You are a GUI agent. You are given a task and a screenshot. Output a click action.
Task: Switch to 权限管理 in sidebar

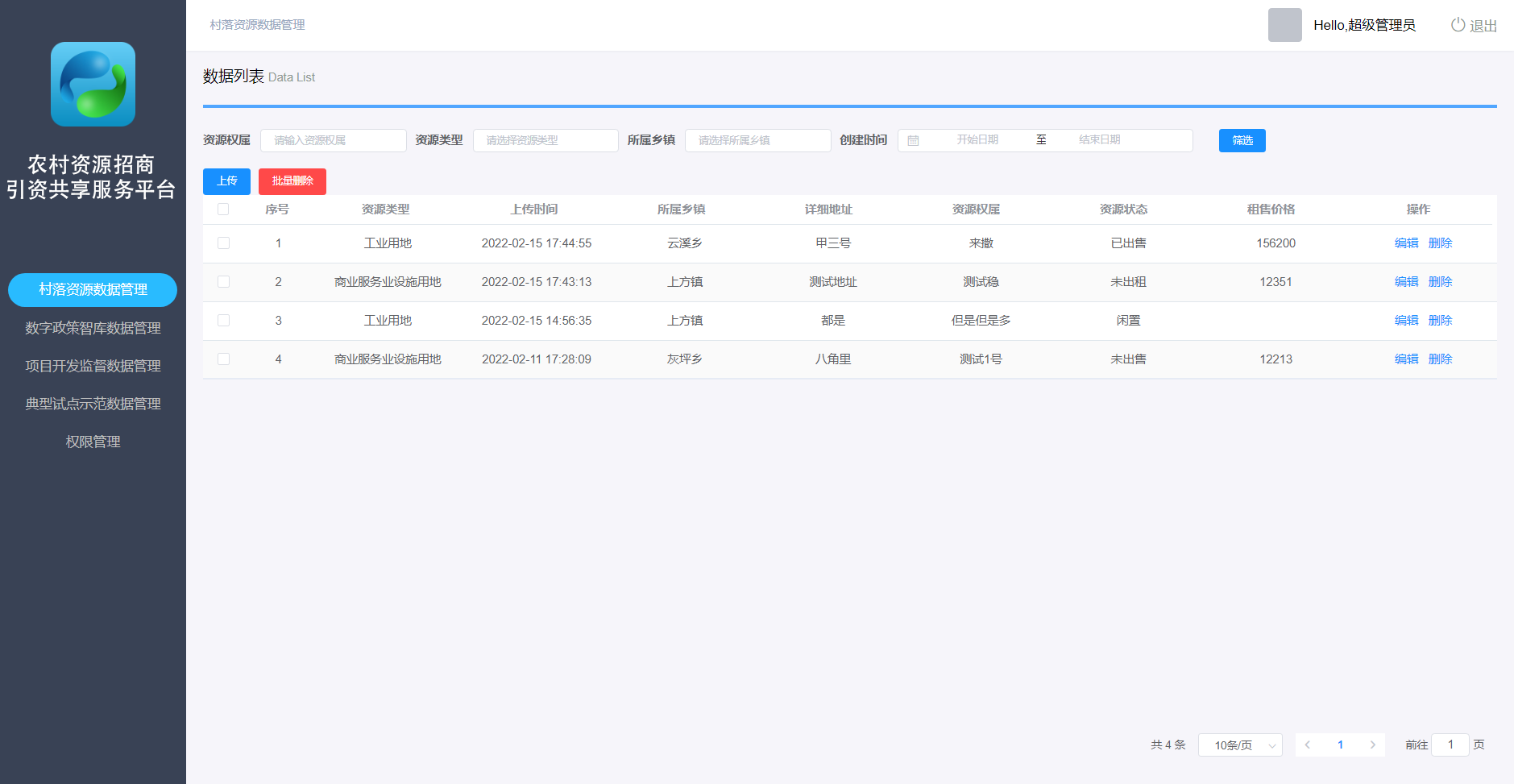93,442
